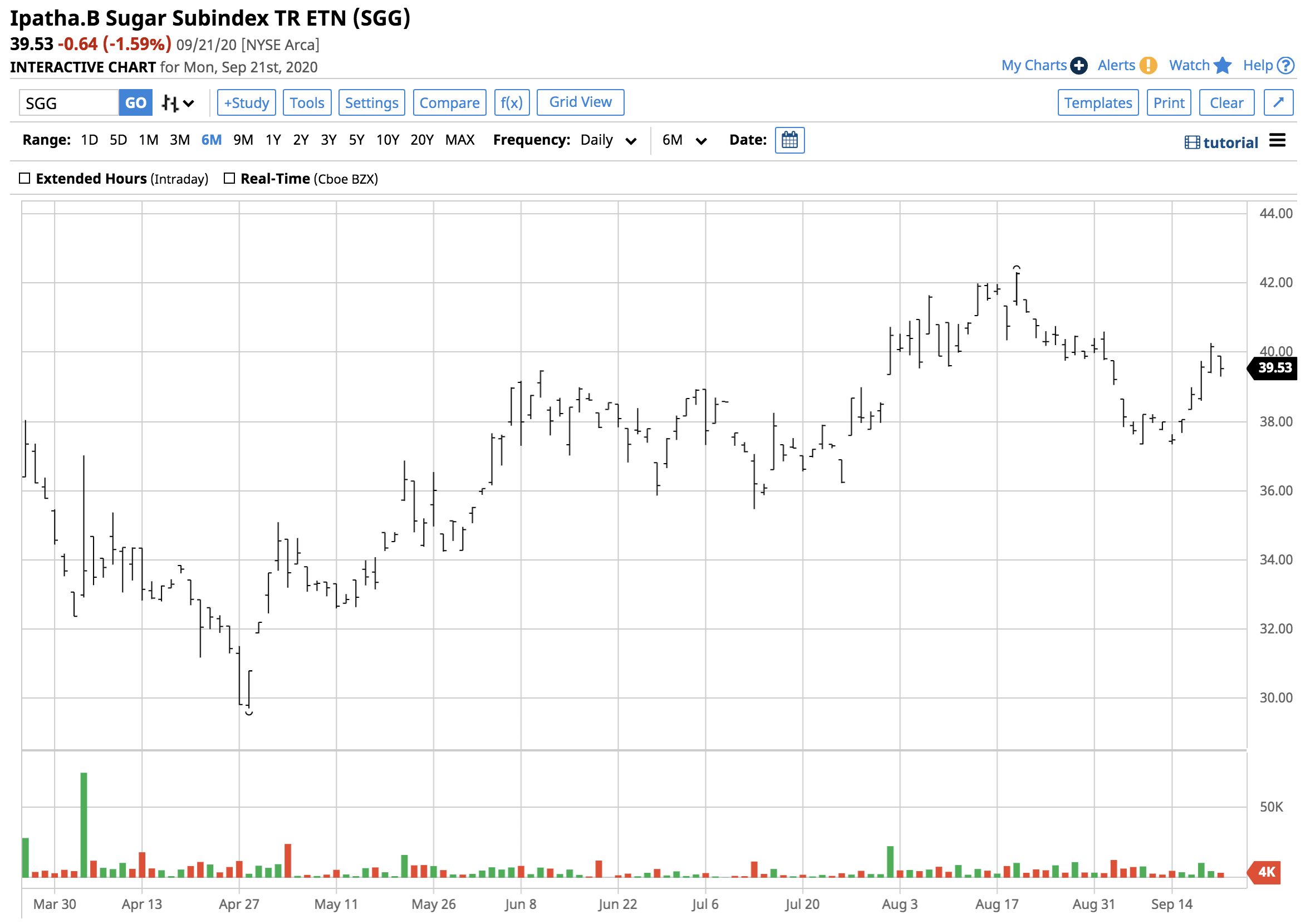The width and height of the screenshot is (1315, 924).
Task: Click the Print button
Action: click(1169, 103)
